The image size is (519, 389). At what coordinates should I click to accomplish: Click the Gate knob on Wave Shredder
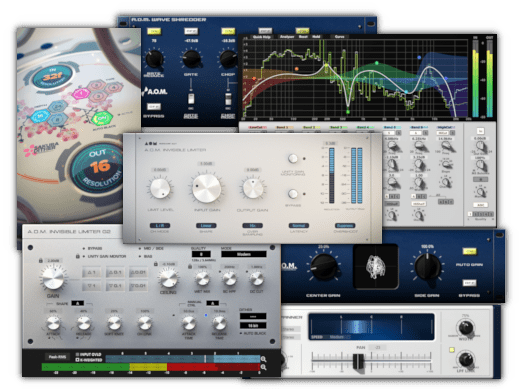[191, 59]
